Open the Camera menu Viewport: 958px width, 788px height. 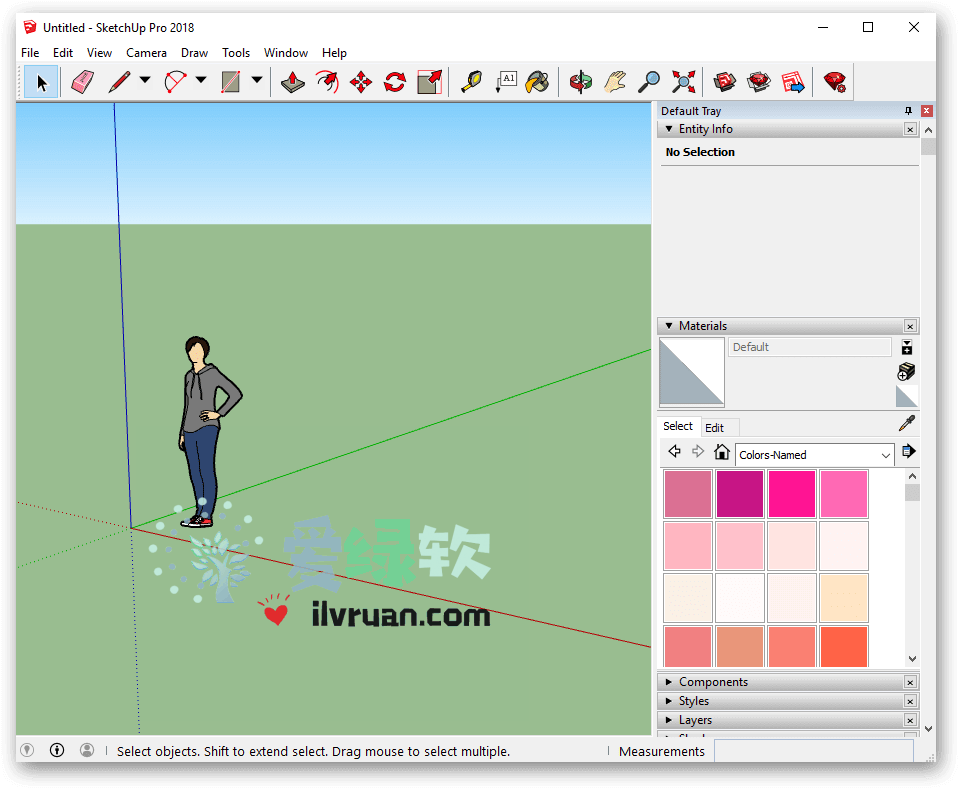pos(146,53)
